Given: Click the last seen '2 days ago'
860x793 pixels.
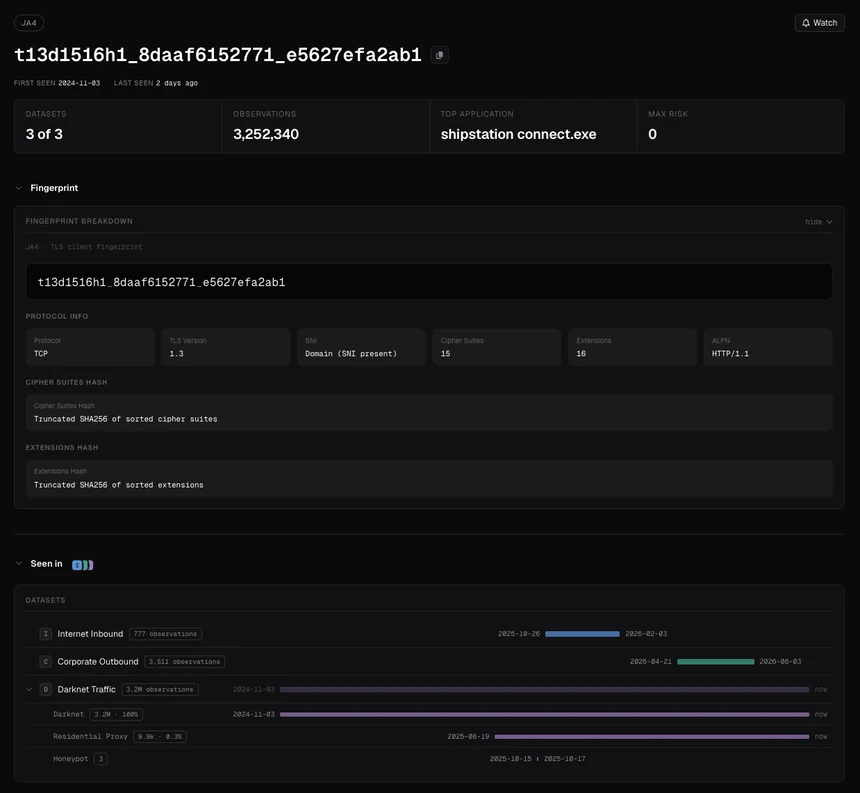Looking at the screenshot, I should 177,83.
